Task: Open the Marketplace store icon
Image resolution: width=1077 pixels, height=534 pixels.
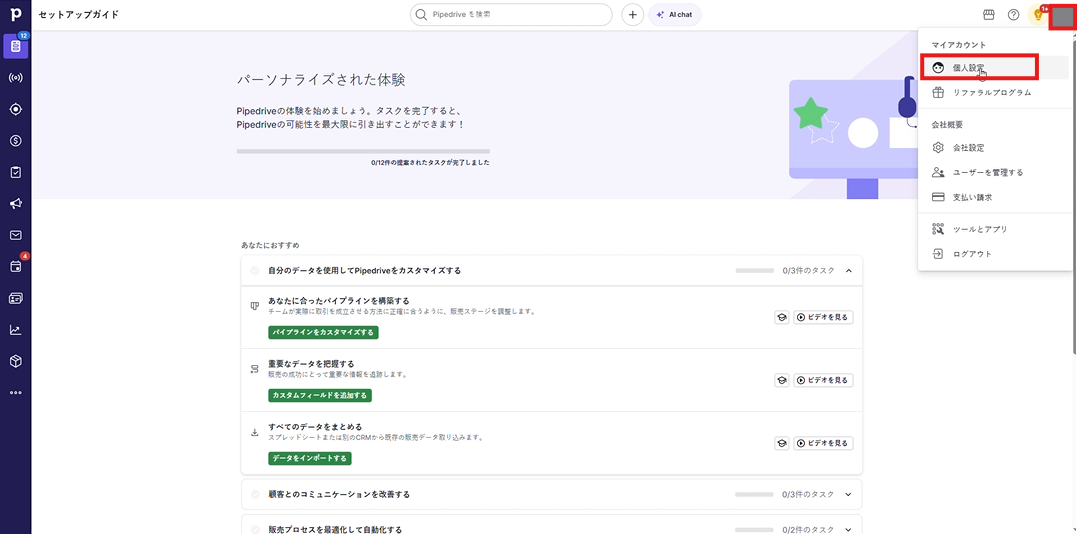Action: 988,14
